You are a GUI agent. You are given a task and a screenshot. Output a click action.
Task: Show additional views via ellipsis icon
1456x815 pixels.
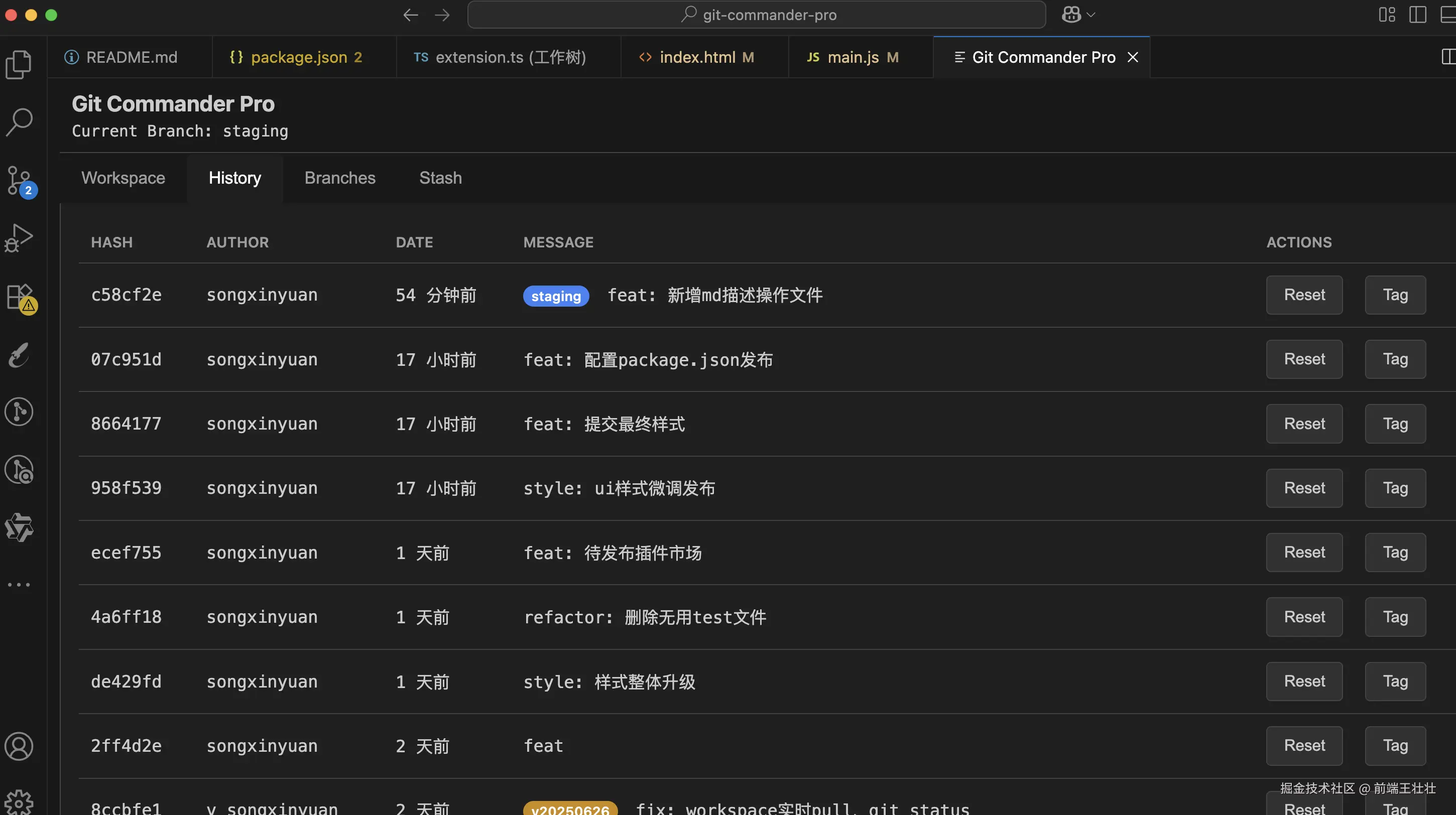[19, 585]
